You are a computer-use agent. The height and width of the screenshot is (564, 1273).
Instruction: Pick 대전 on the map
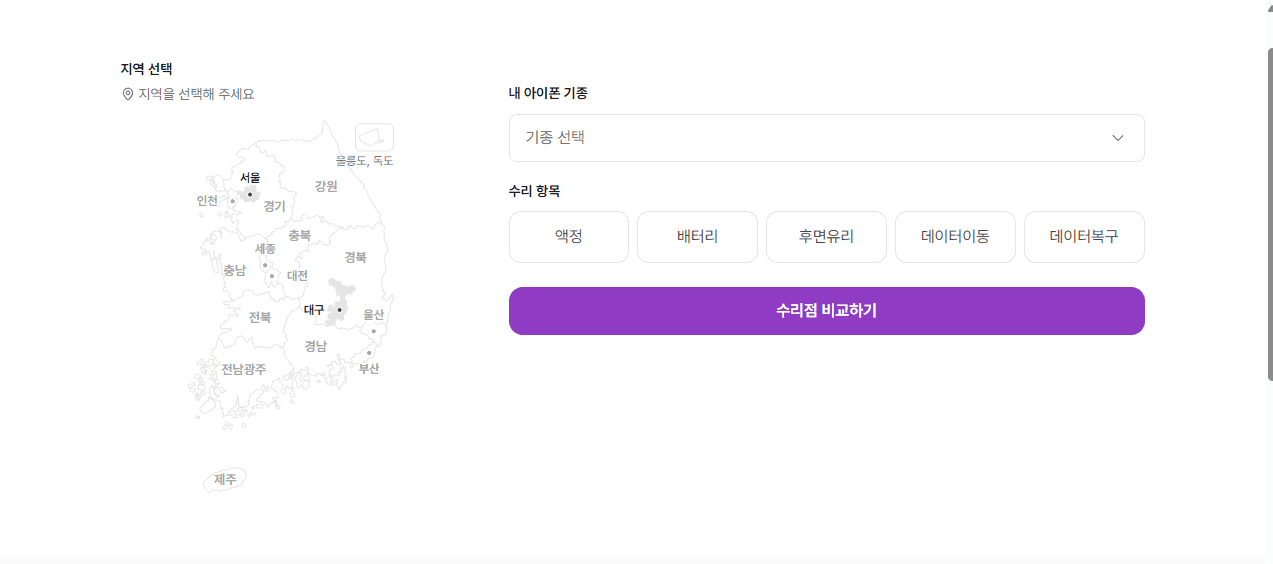click(298, 275)
